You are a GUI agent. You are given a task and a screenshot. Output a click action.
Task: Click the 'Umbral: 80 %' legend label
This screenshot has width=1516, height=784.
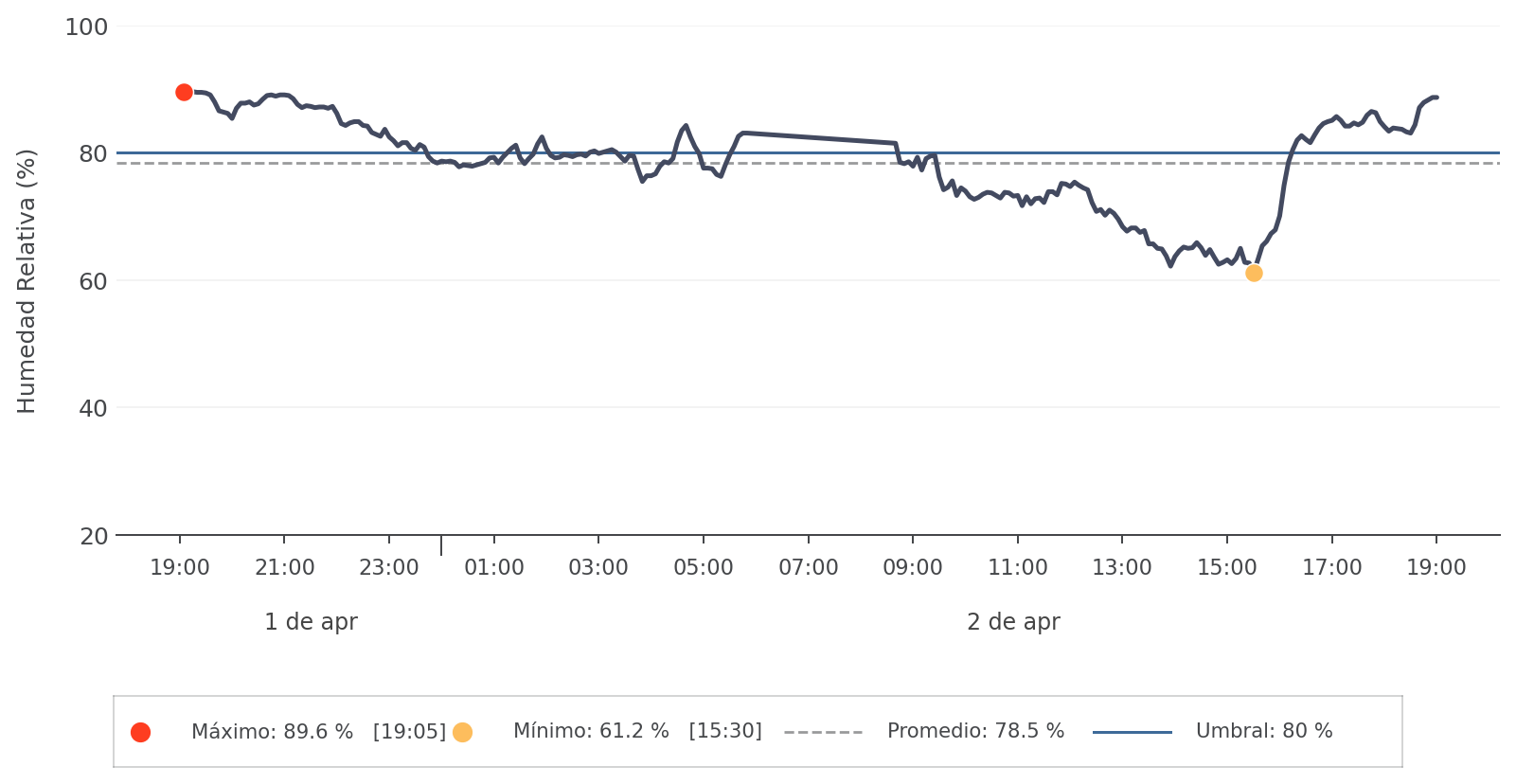coord(1263,732)
